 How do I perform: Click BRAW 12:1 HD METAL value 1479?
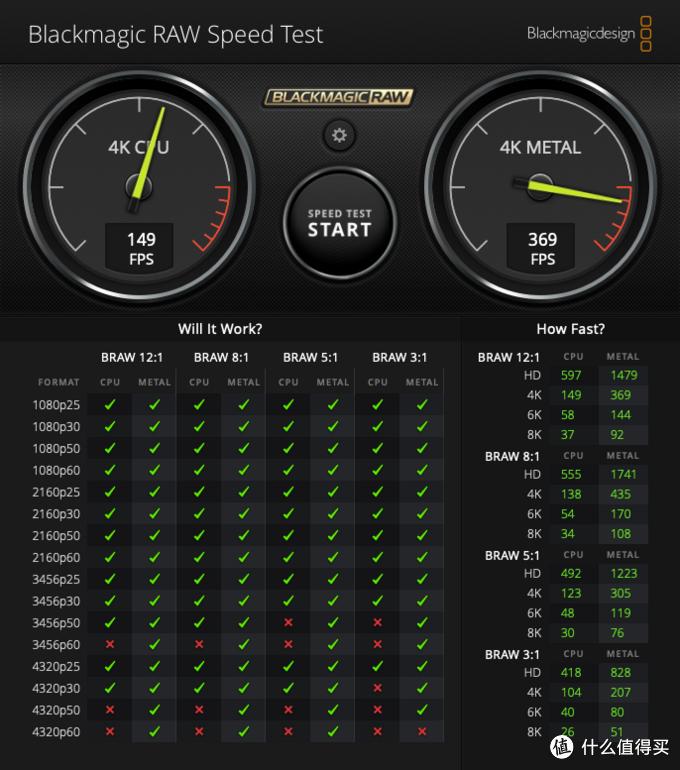(x=624, y=375)
